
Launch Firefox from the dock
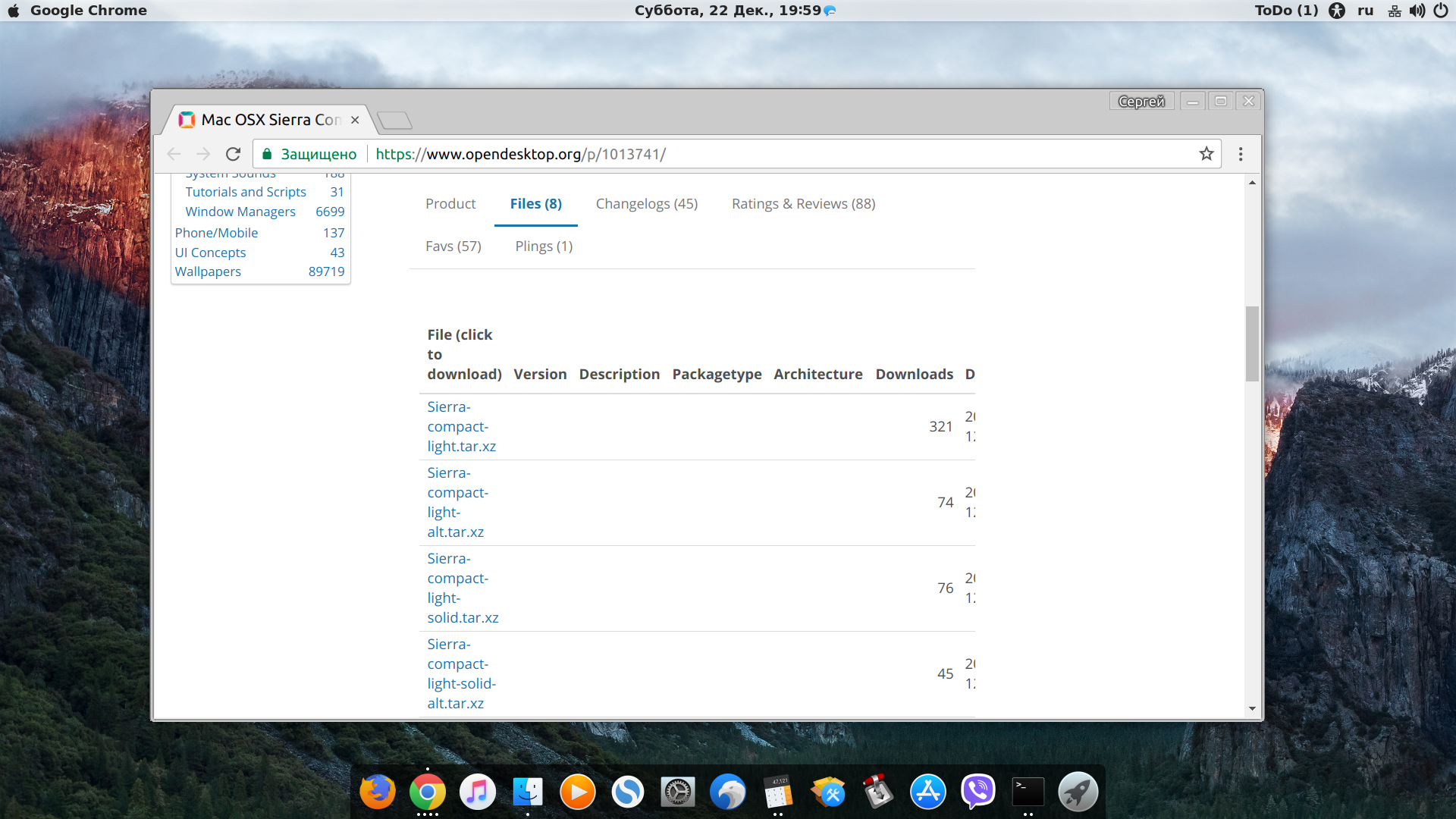pos(378,792)
